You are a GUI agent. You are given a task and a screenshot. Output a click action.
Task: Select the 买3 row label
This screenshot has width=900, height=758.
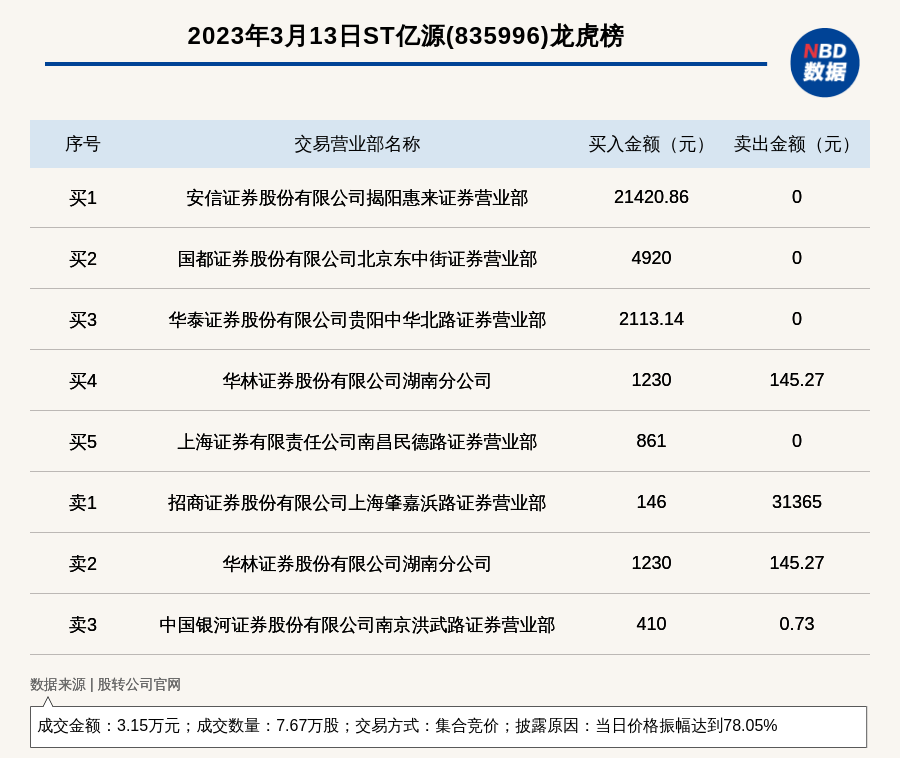coord(83,320)
